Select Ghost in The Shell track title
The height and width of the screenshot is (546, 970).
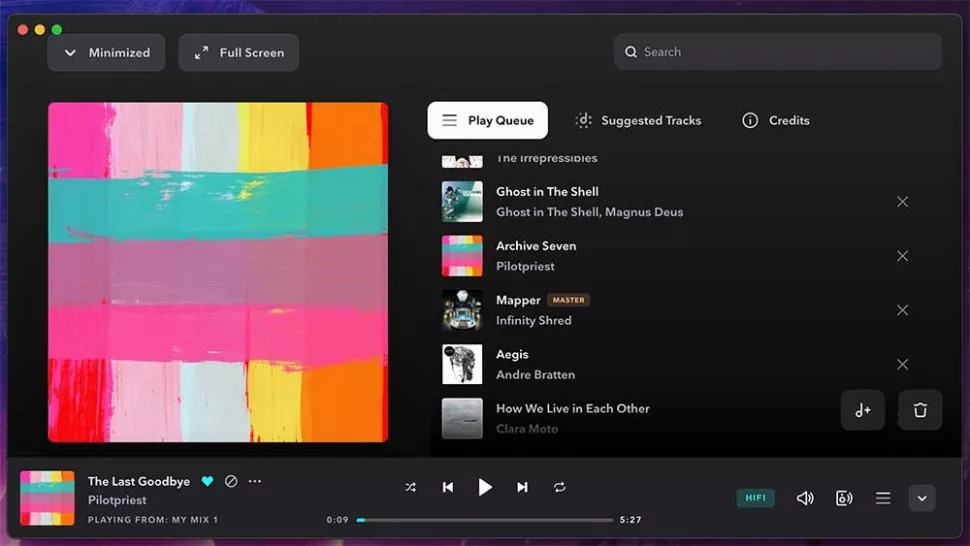pos(547,192)
